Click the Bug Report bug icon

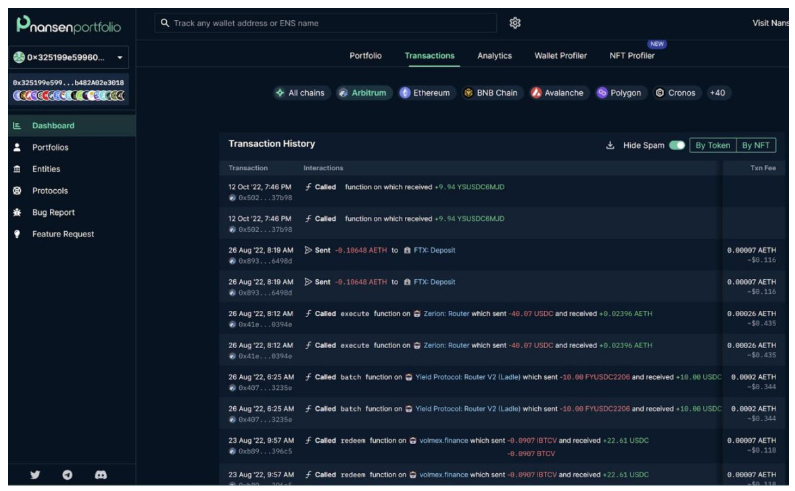(x=17, y=212)
